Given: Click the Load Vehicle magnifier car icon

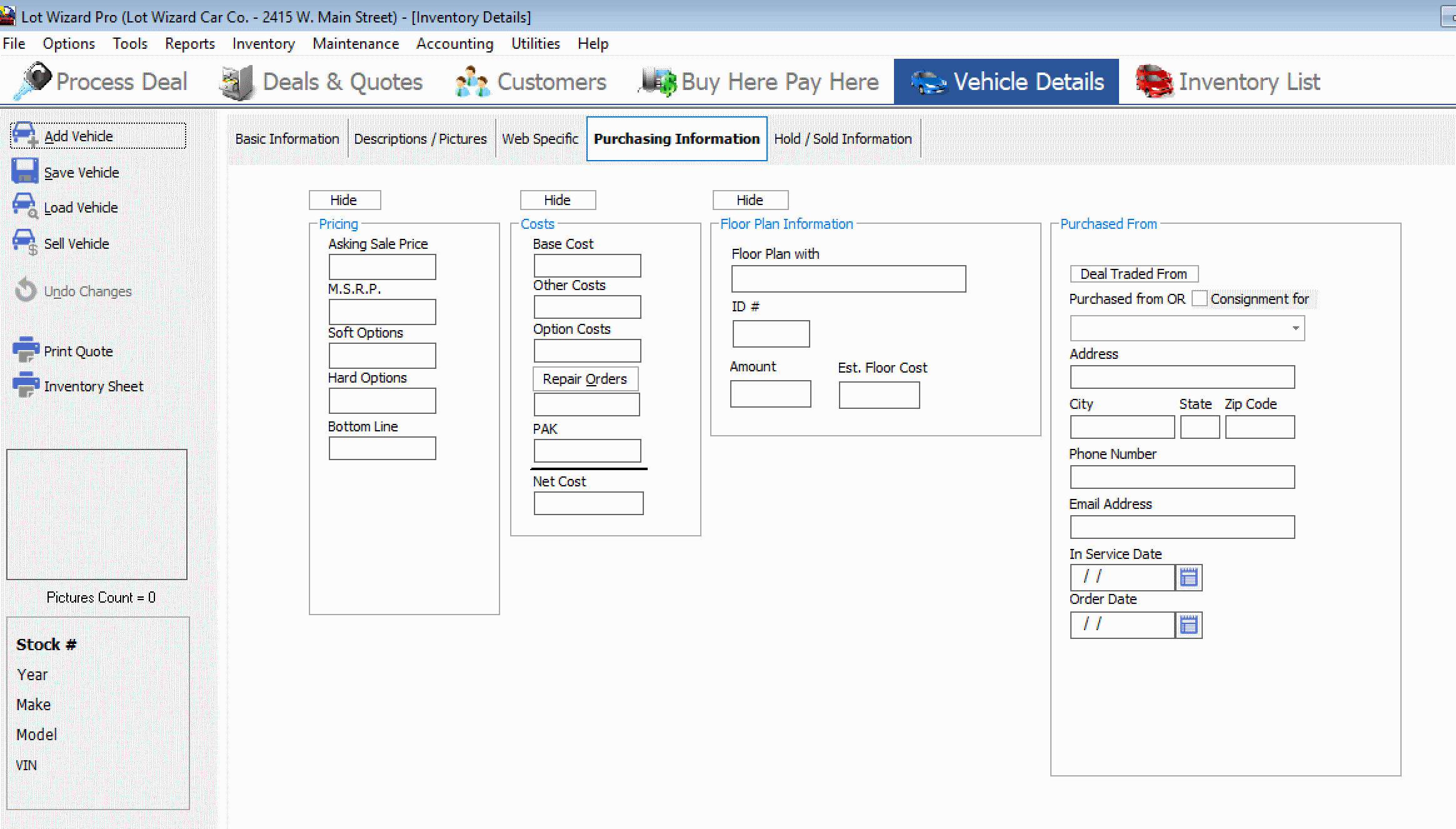Looking at the screenshot, I should [24, 206].
